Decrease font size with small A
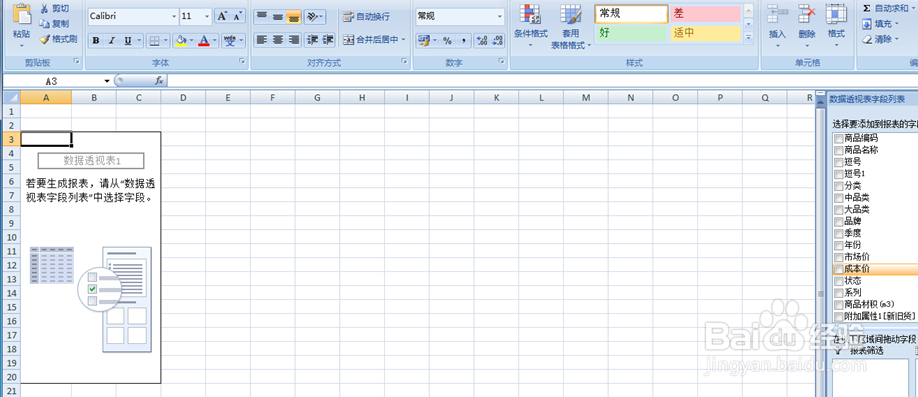This screenshot has width=918, height=397. pyautogui.click(x=238, y=16)
